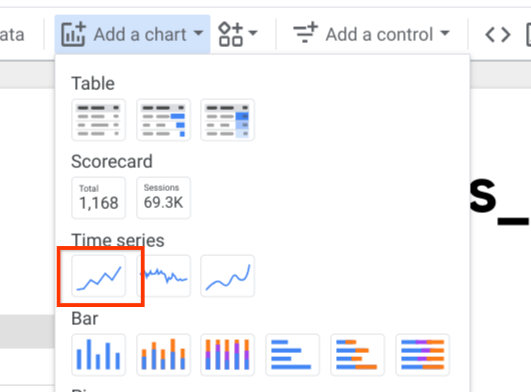Add the Total 1,168 scorecard
This screenshot has height=392, width=531.
pos(99,198)
